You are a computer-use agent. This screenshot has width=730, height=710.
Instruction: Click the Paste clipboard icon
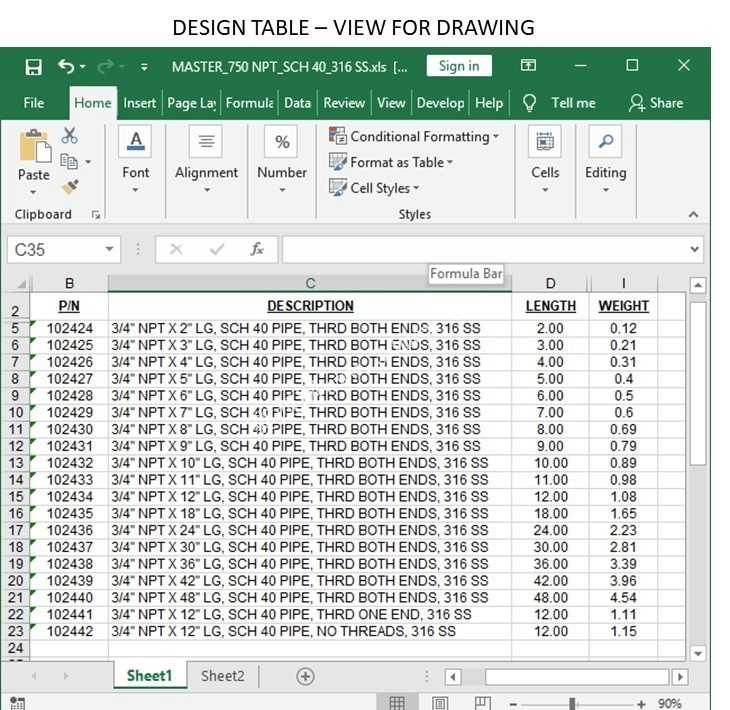[x=34, y=146]
